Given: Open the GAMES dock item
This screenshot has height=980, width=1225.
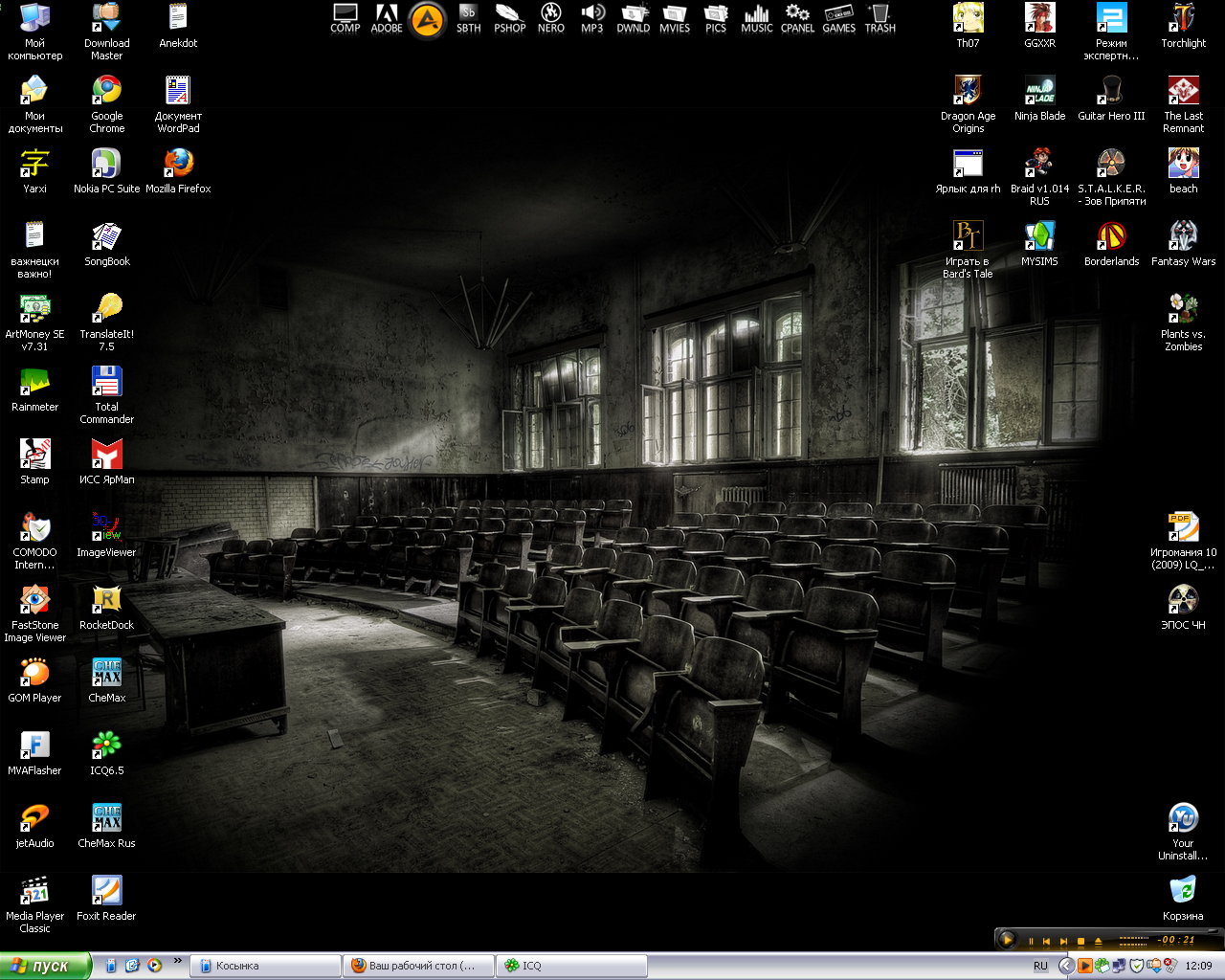Looking at the screenshot, I should (839, 18).
